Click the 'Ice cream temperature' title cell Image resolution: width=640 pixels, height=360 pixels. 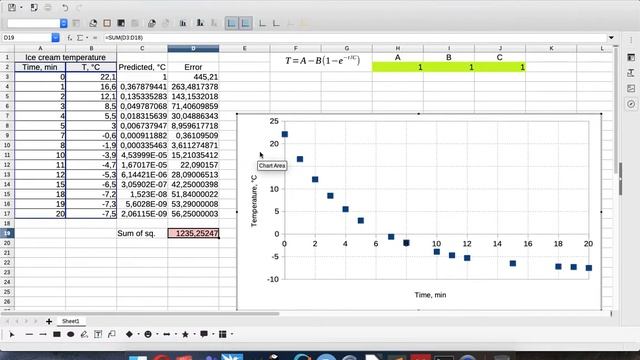(x=65, y=57)
